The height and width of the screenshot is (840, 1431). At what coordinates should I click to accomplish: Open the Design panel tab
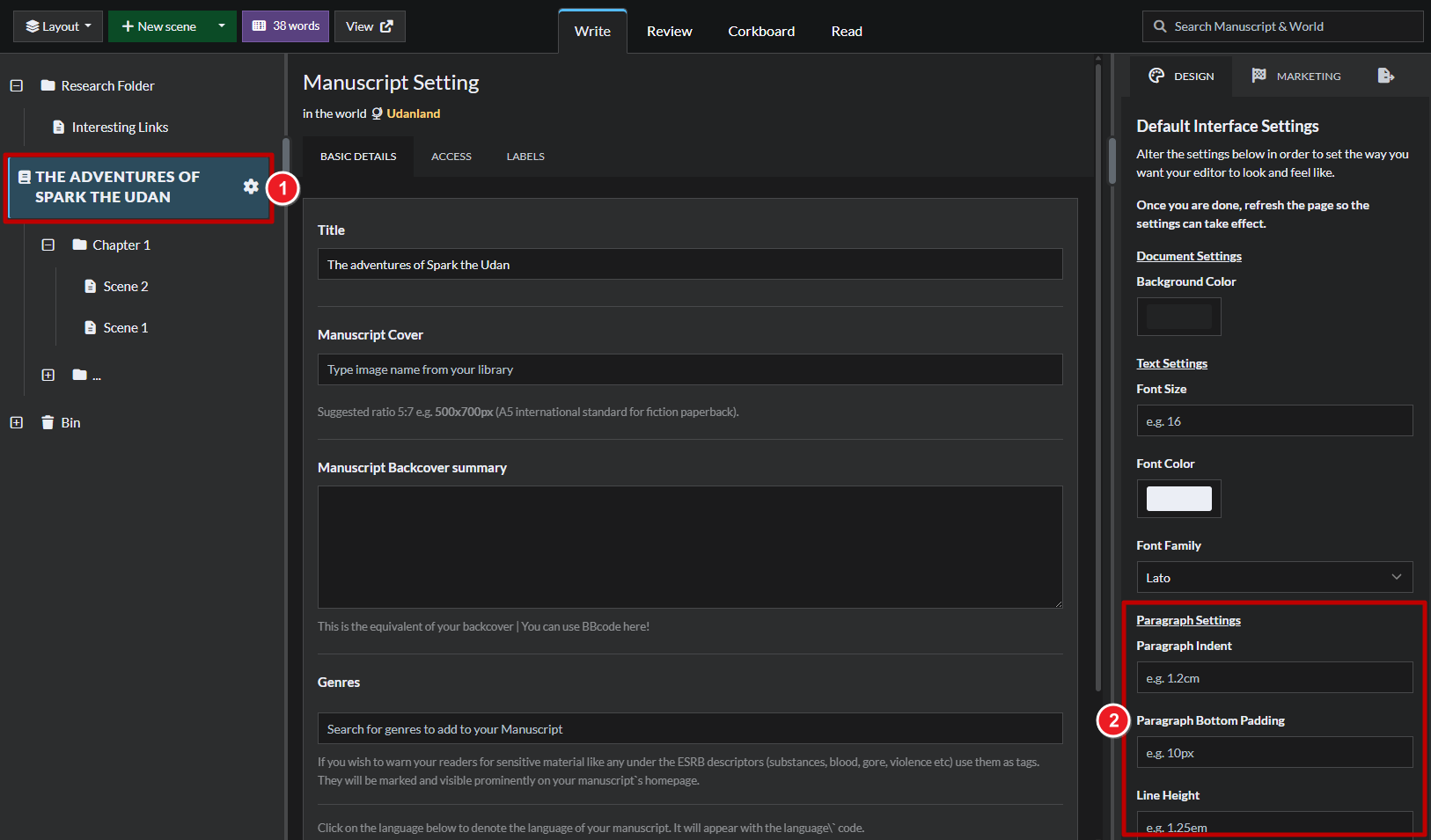[x=1181, y=77]
